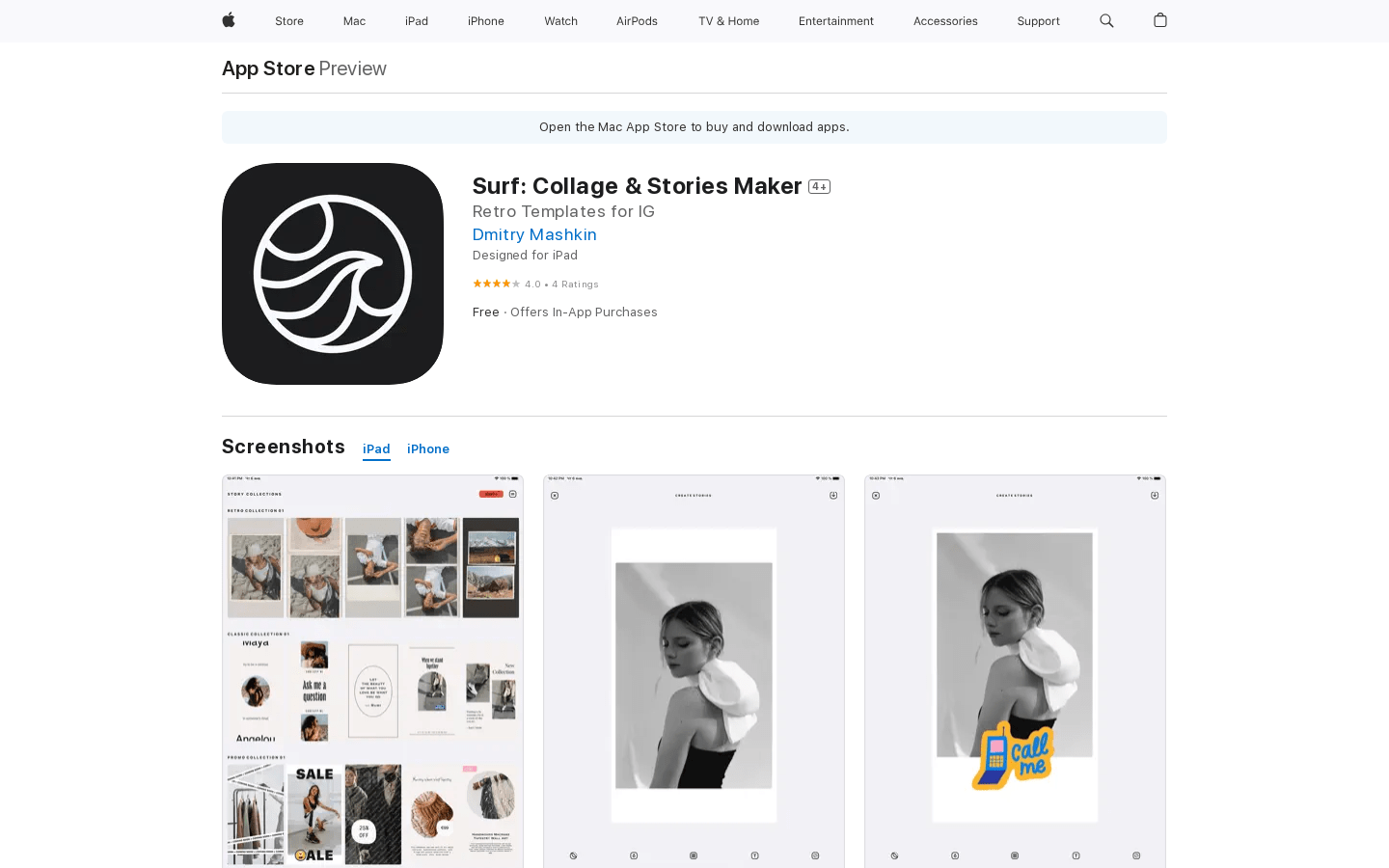The width and height of the screenshot is (1389, 868).
Task: View the story collections screenshot thumbnail
Action: pos(372,671)
